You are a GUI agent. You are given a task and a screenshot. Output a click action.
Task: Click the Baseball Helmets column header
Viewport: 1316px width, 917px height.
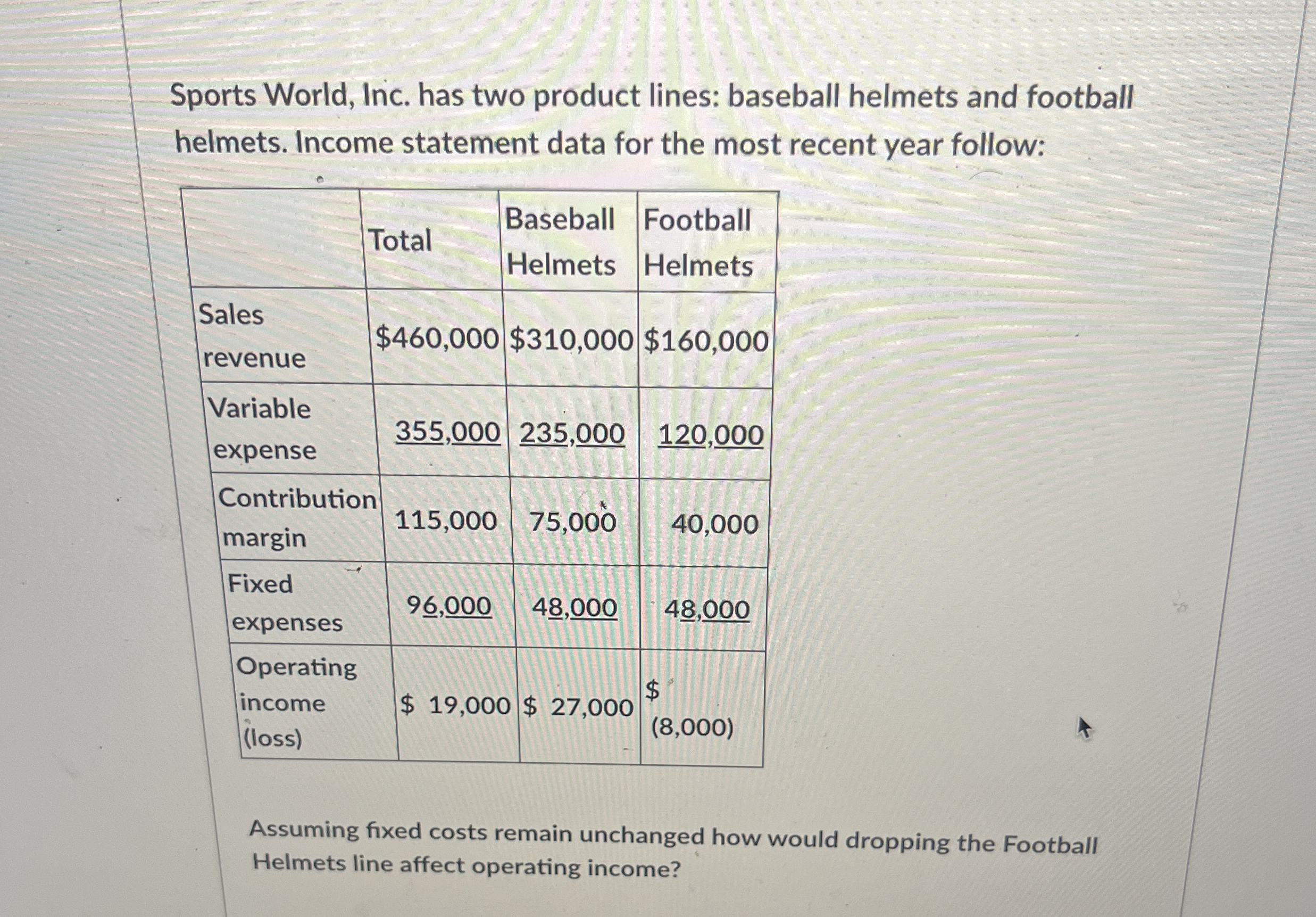pos(560,242)
